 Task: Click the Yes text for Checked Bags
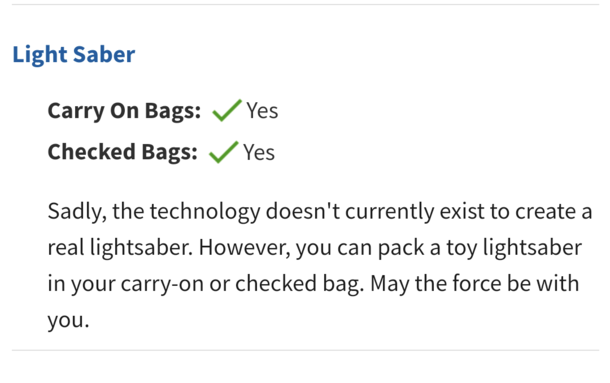[259, 152]
